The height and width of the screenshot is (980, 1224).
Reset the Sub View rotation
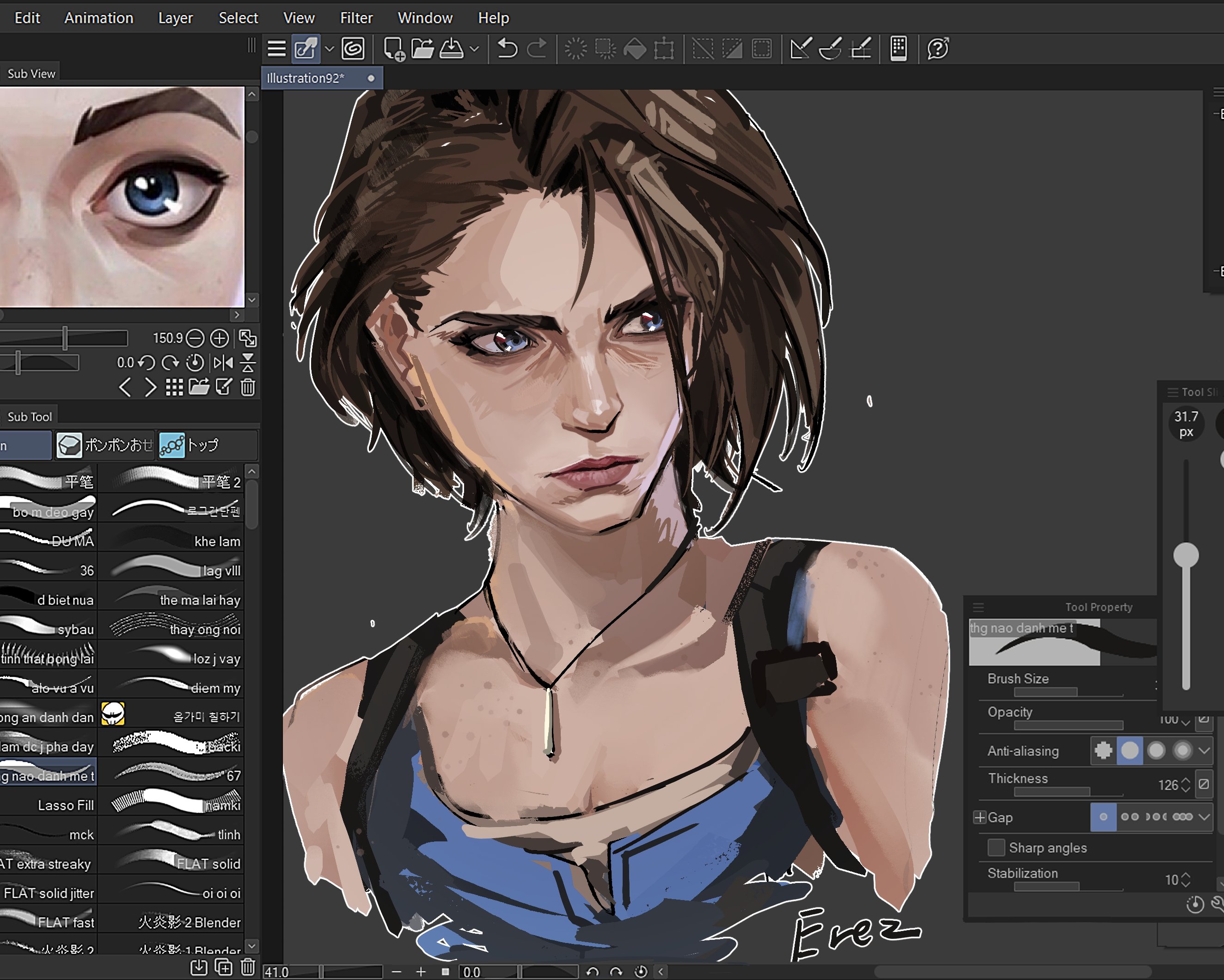[x=195, y=363]
